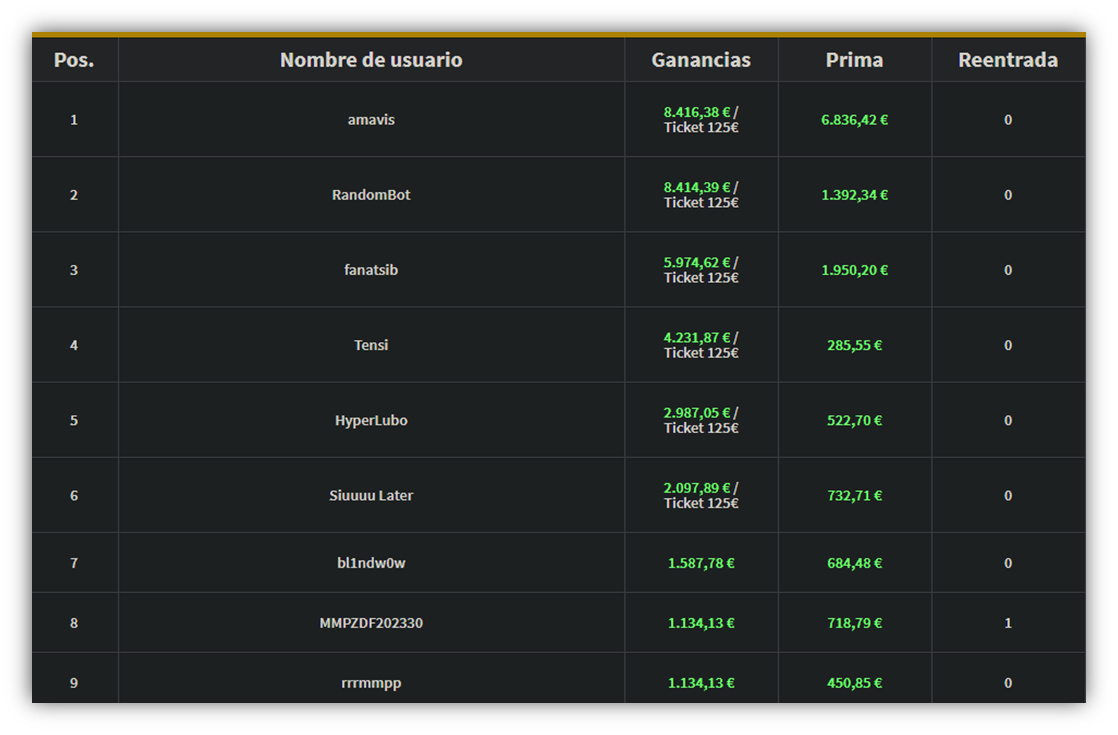The image size is (1118, 735).
Task: Click the 285,55 € prima value
Action: point(854,345)
